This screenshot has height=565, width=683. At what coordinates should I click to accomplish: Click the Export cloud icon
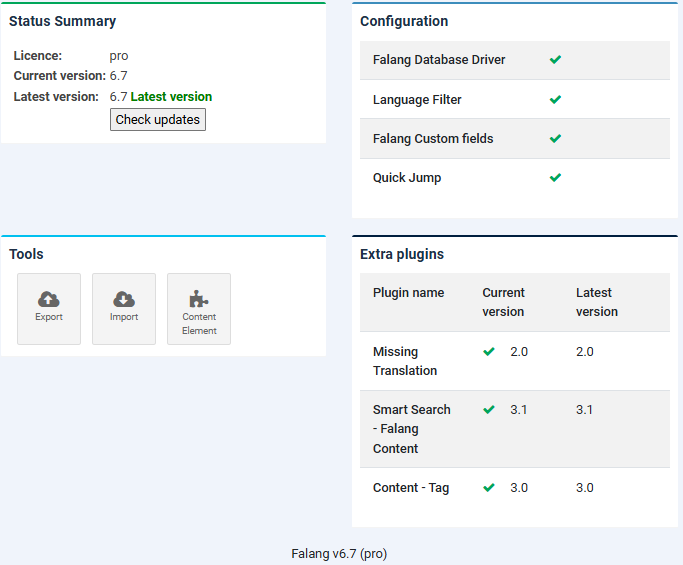pyautogui.click(x=49, y=299)
